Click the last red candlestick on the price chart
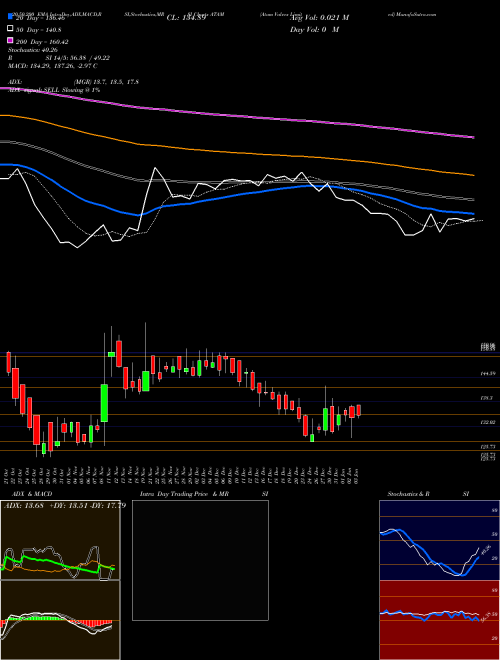 pyautogui.click(x=359, y=410)
